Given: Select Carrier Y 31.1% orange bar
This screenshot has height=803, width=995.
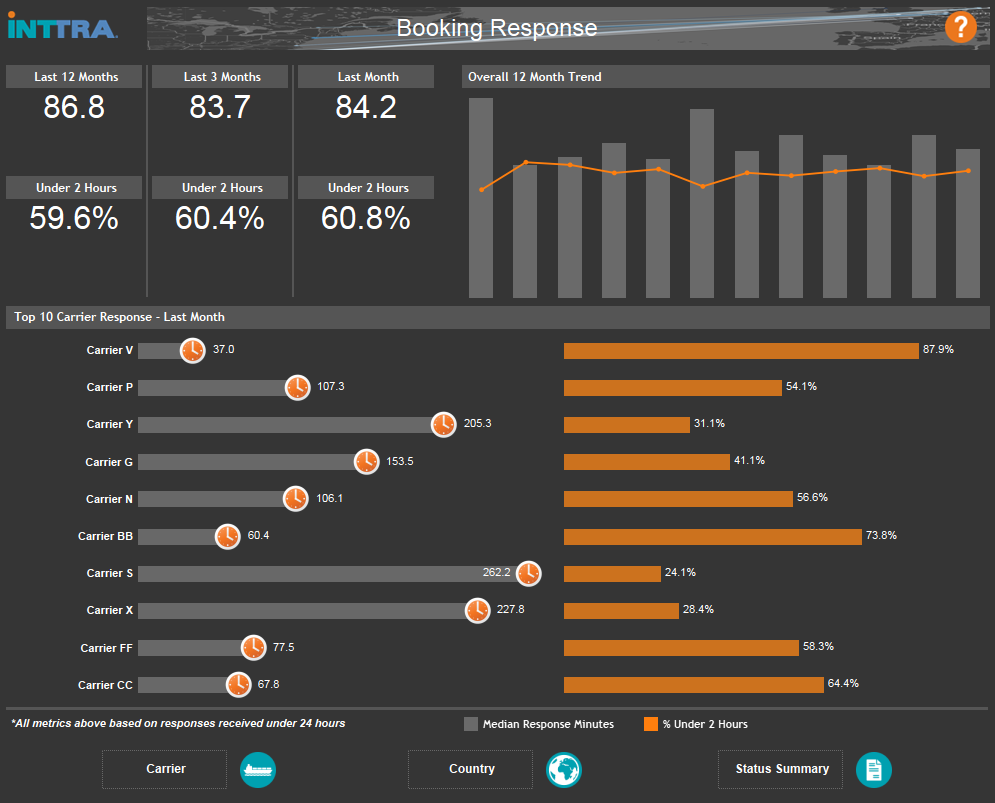Looking at the screenshot, I should click(627, 425).
